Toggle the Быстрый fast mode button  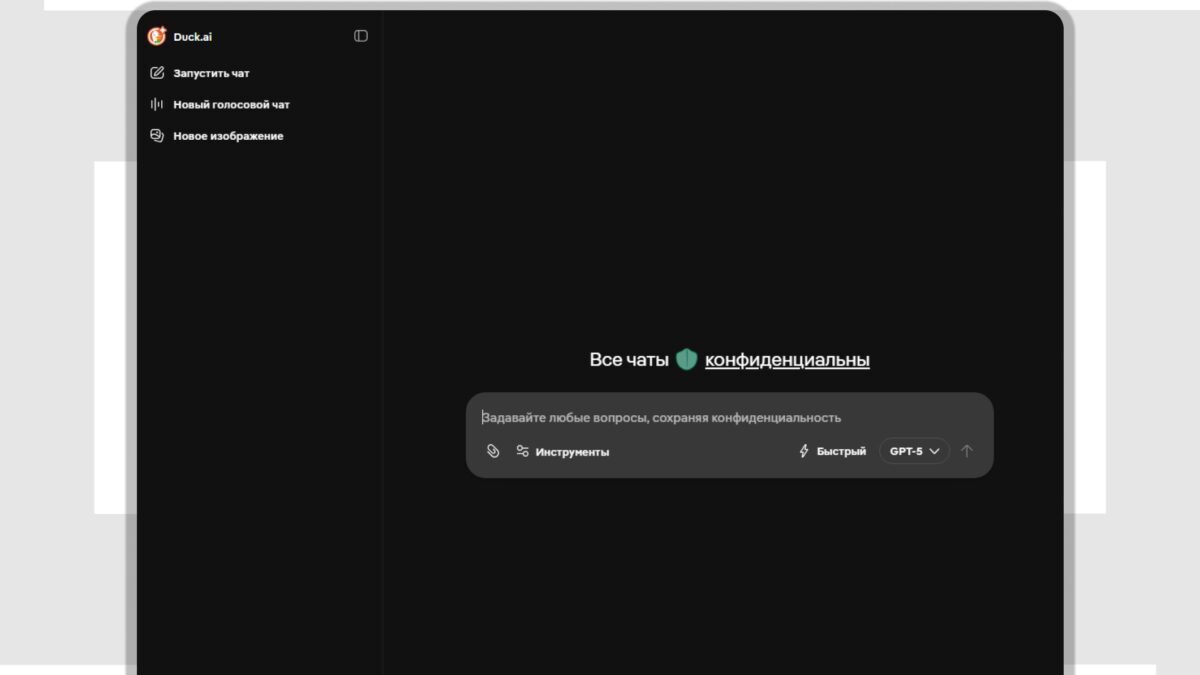pyautogui.click(x=832, y=451)
